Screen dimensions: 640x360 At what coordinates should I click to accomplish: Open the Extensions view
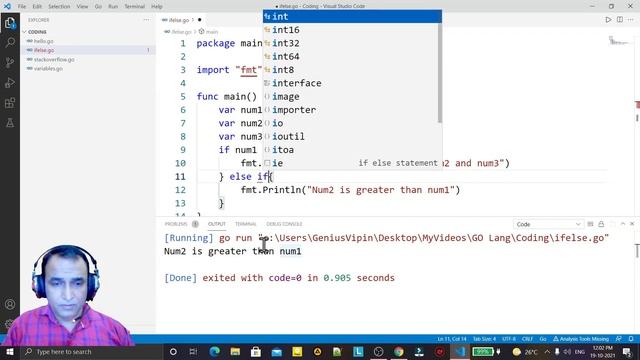pos(10,102)
